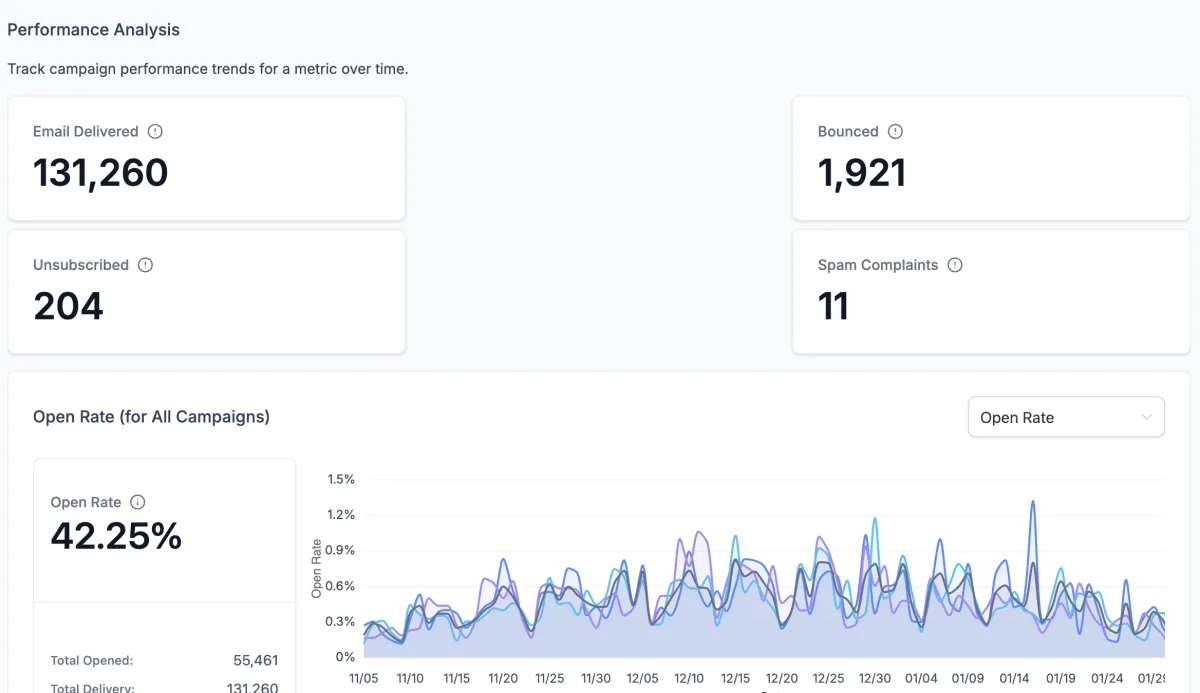Click info icon beside Bounced label

[895, 131]
